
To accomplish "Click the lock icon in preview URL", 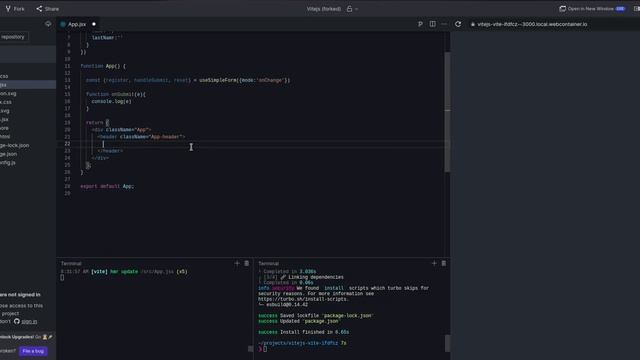I will click(473, 24).
